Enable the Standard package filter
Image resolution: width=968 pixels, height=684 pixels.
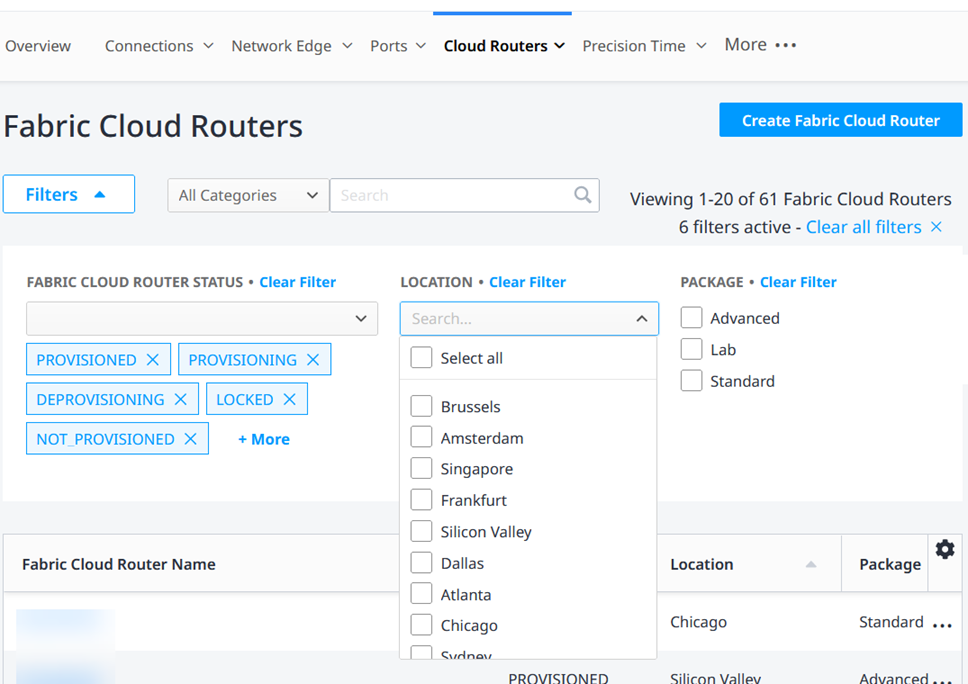(x=691, y=381)
